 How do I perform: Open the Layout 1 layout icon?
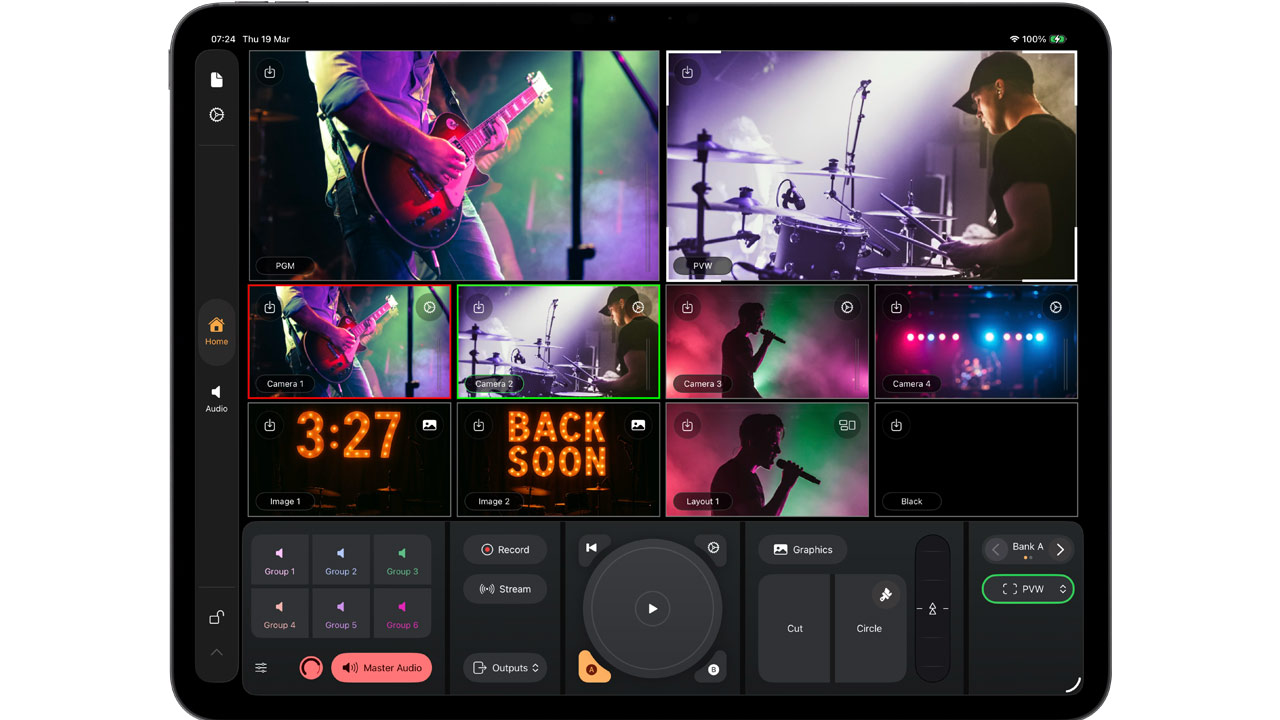point(847,425)
